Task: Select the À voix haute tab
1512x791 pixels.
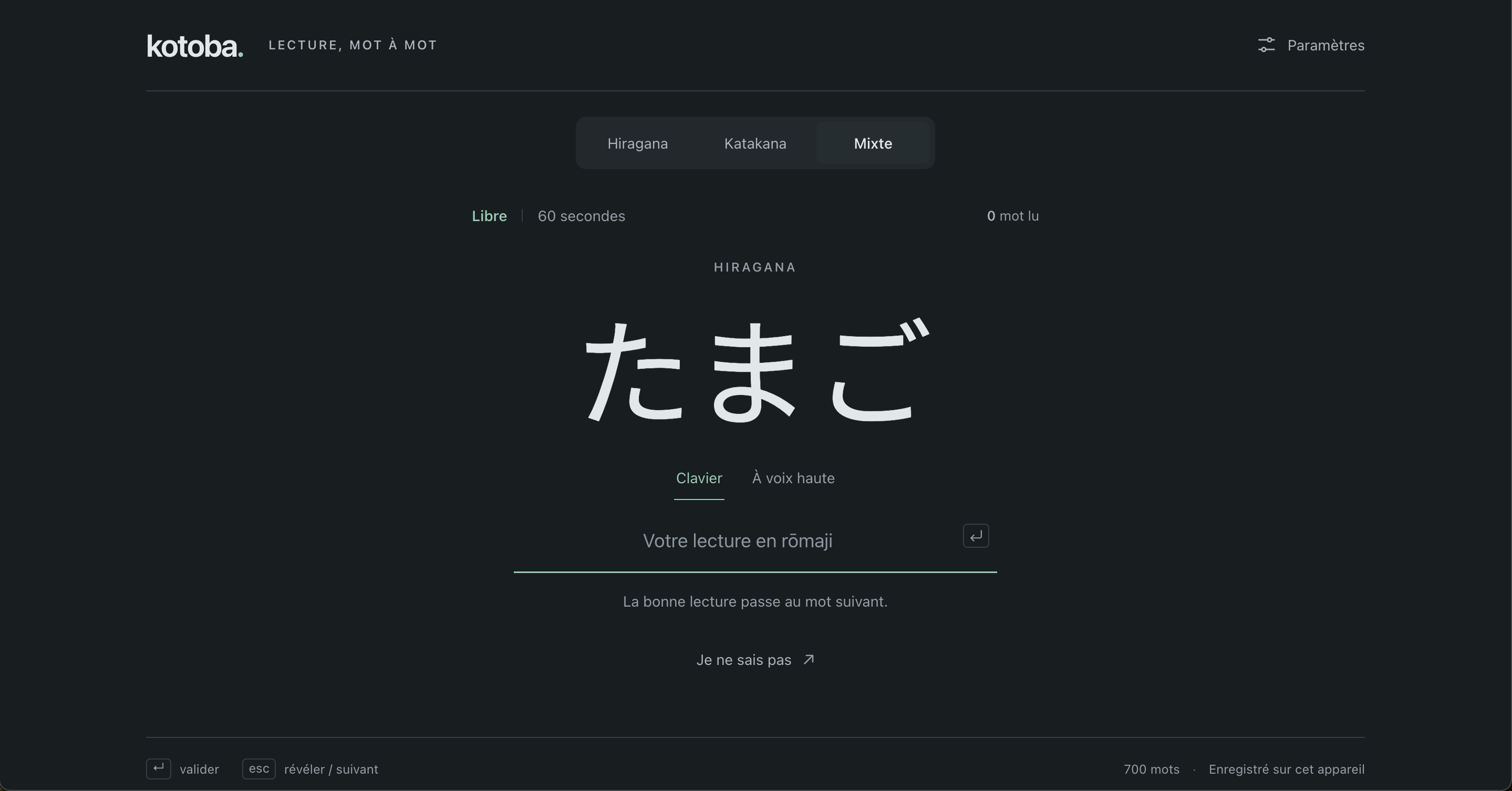Action: coord(793,478)
